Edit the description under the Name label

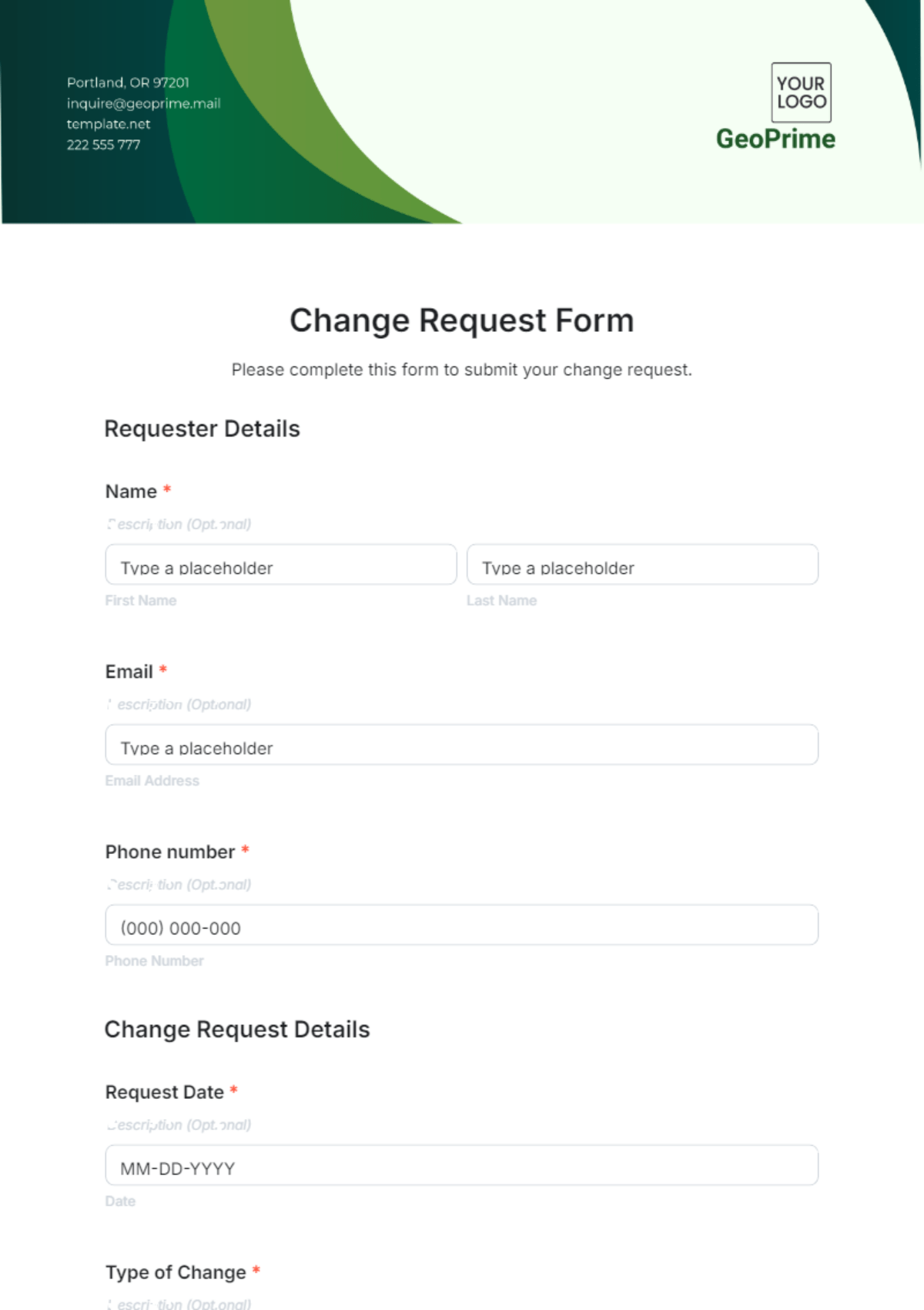tap(179, 524)
